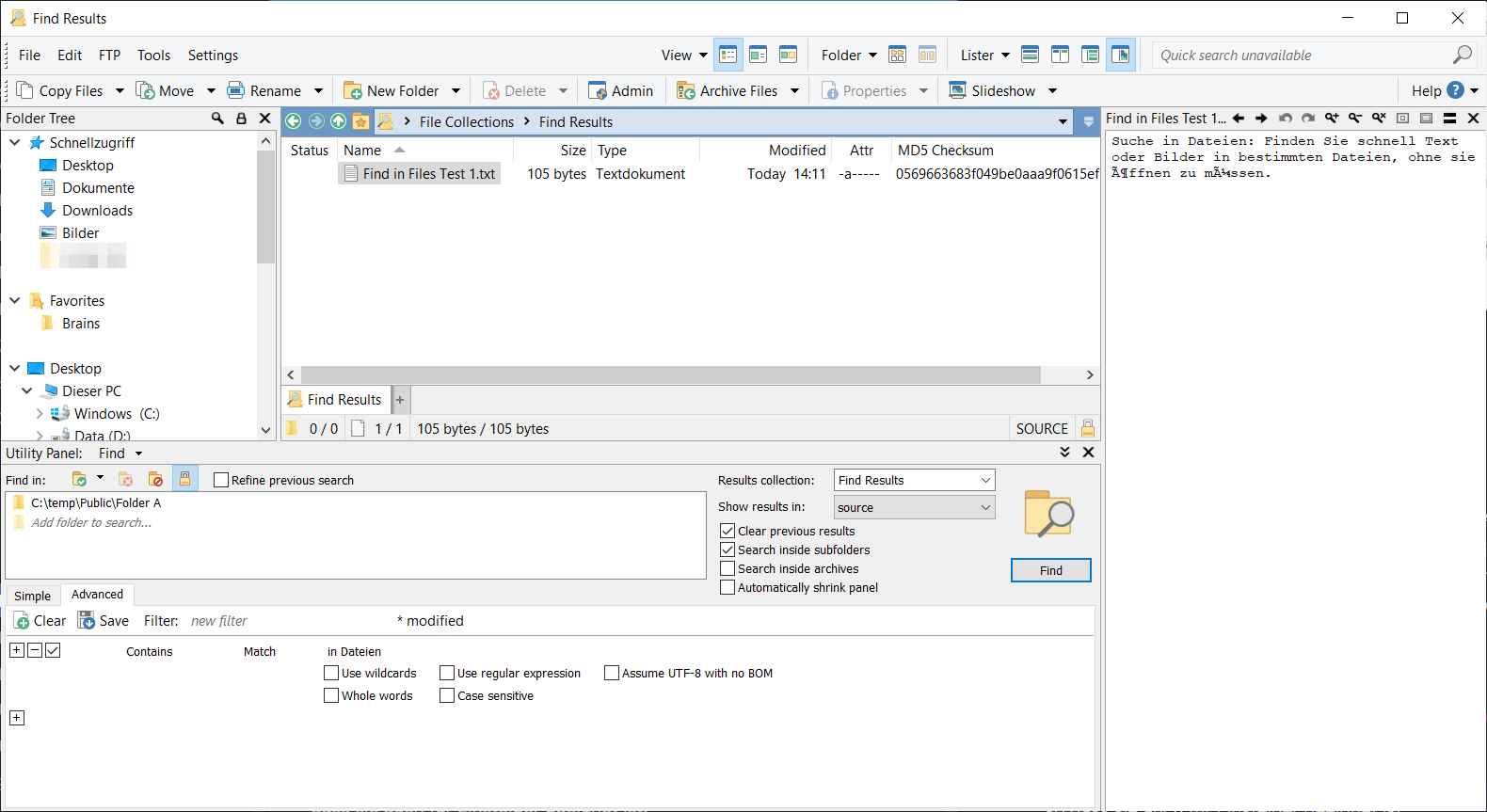Click the clear all folders icon beside Find in

[x=155, y=479]
